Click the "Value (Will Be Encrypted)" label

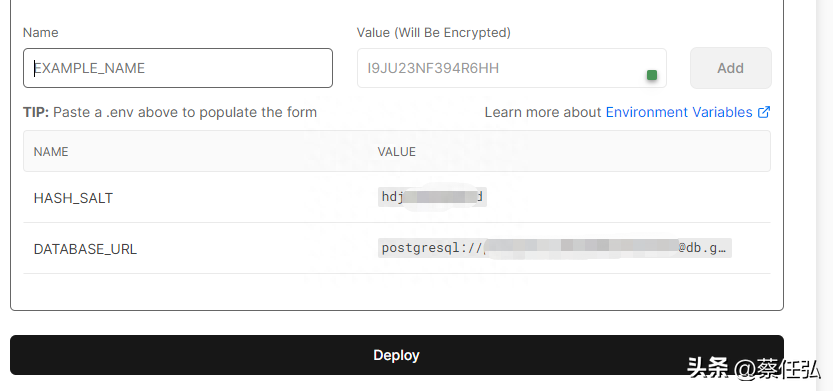coord(434,32)
